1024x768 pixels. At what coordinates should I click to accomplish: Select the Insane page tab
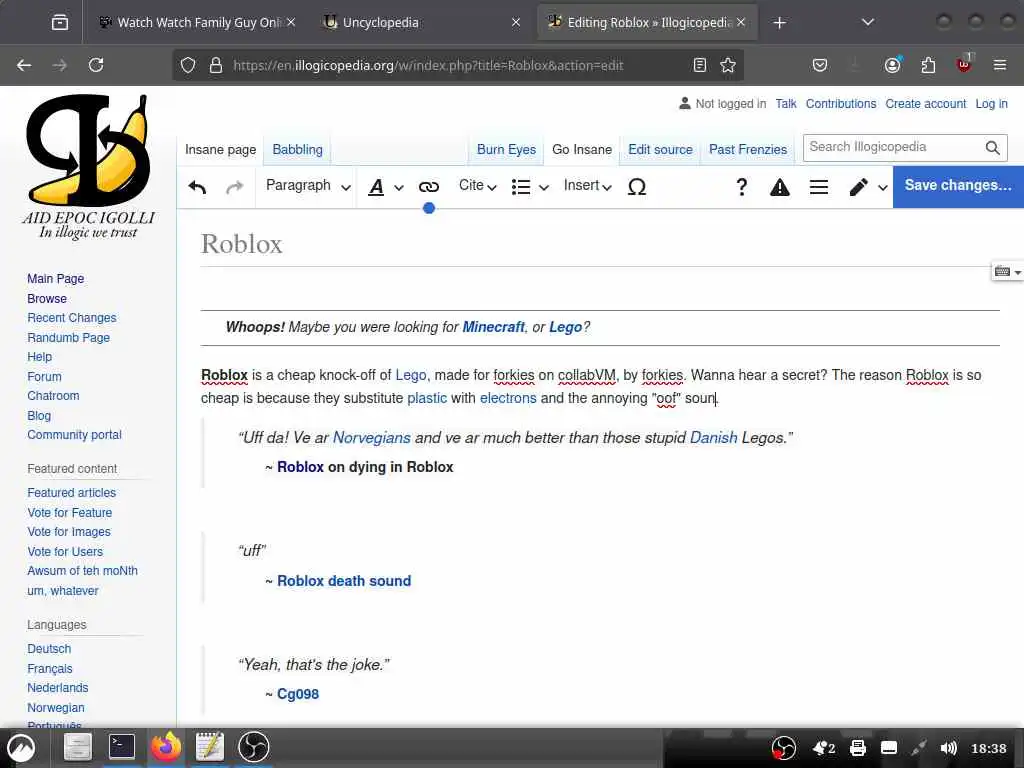tap(221, 150)
